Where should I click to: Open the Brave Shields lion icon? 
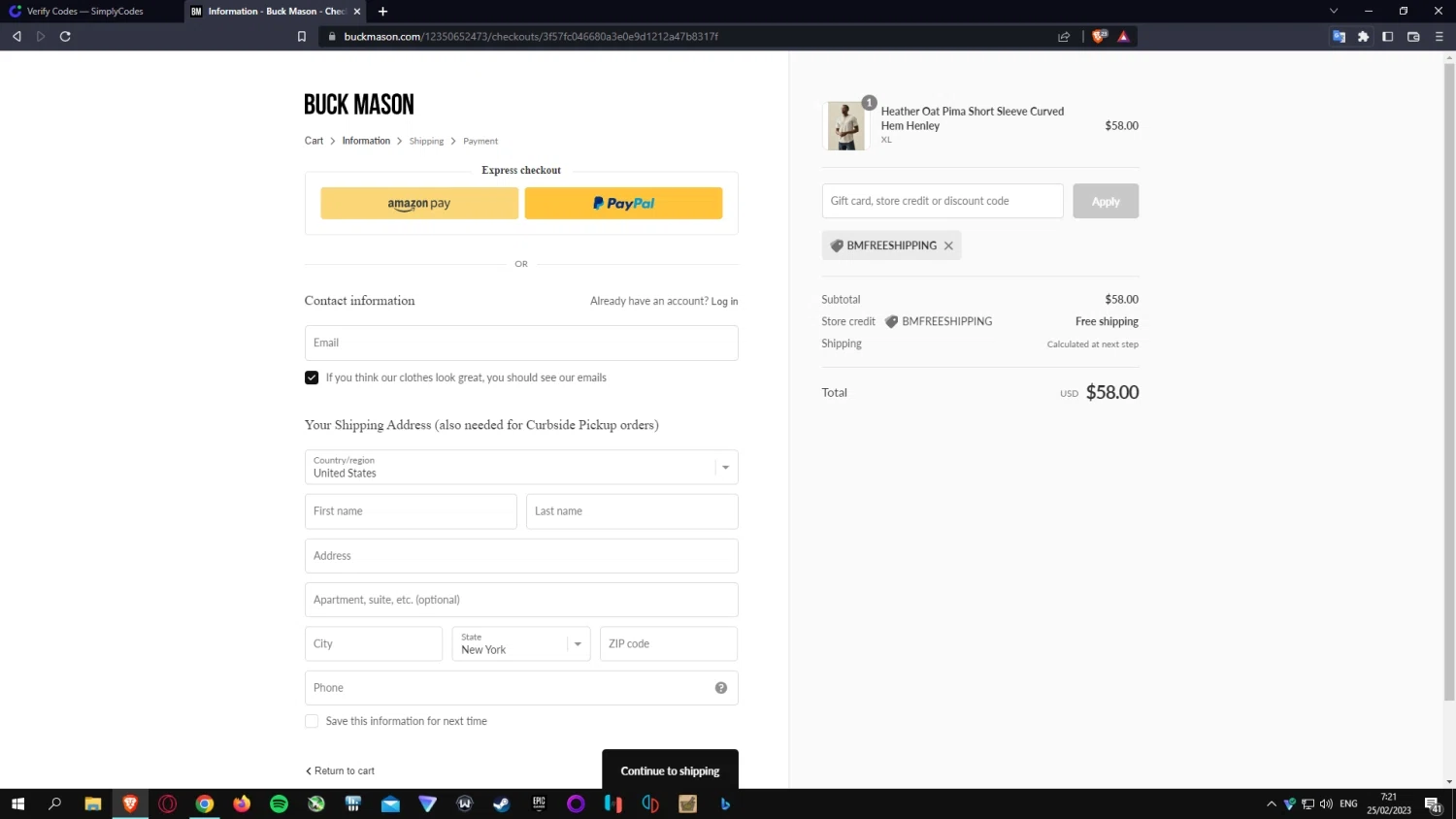pos(1099,37)
